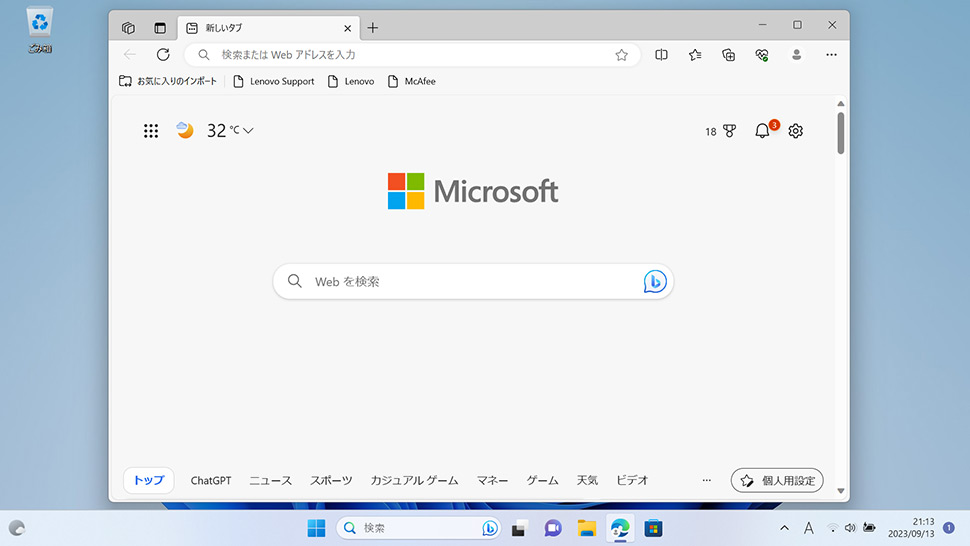The width and height of the screenshot is (970, 546).
Task: Open notifications bell icon
Action: 763,130
